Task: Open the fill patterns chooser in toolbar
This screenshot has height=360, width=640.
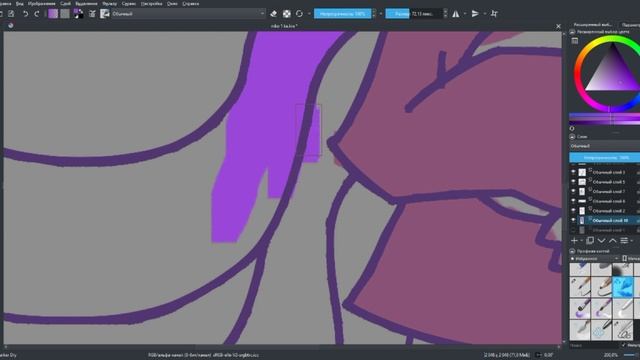Action: 65,14
